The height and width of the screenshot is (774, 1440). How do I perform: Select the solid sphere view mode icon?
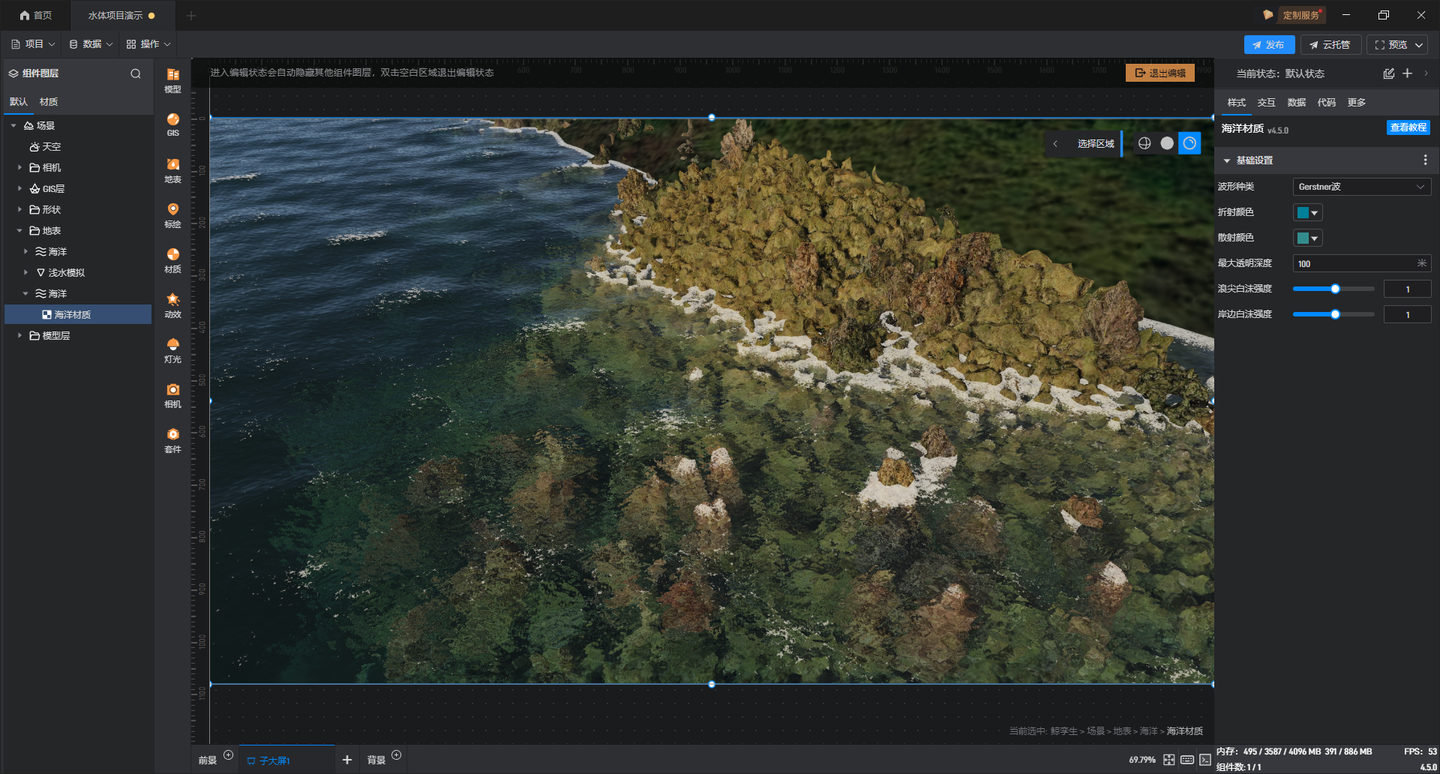(x=1167, y=144)
